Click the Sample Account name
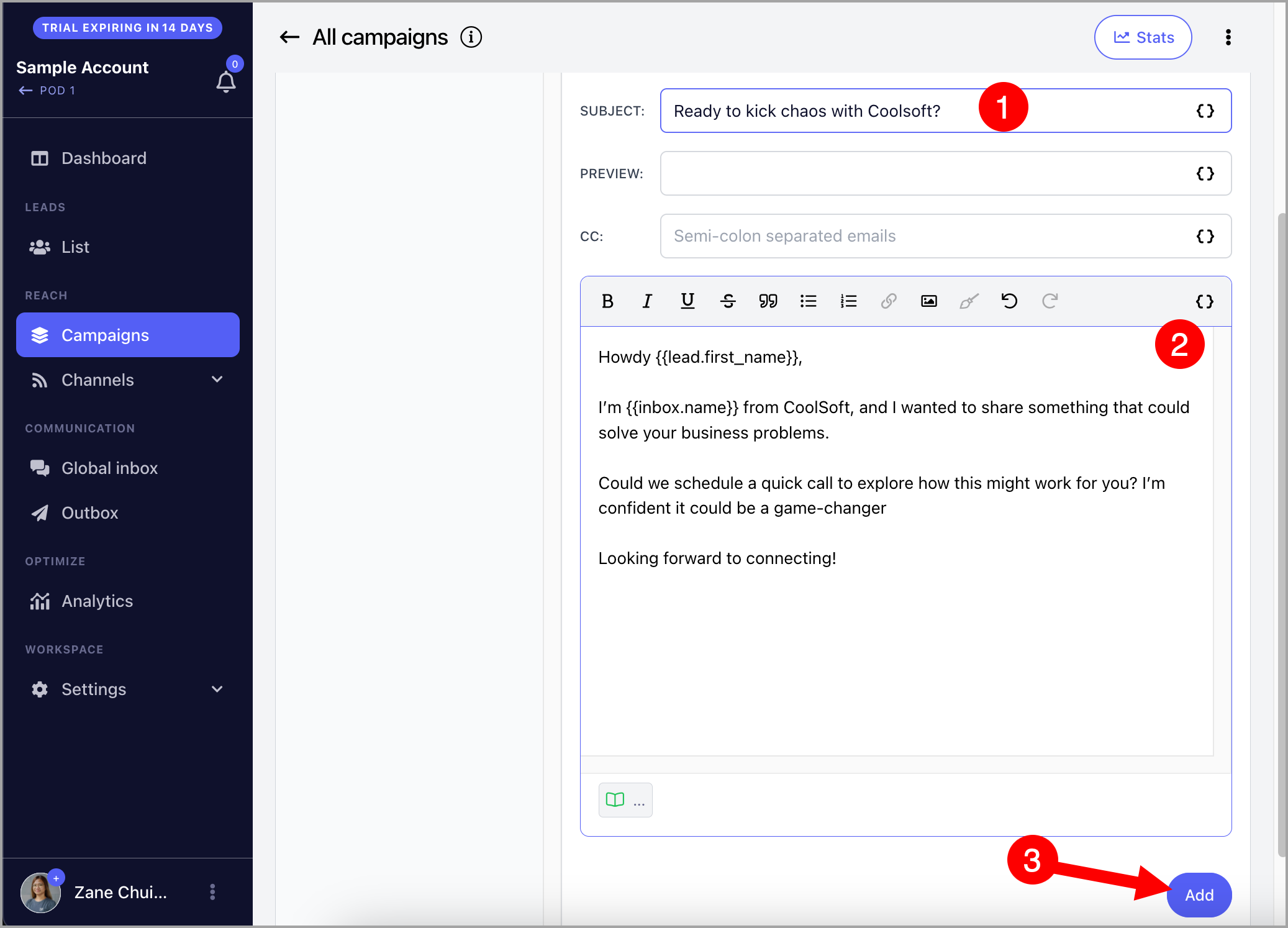The image size is (1288, 928). click(x=82, y=67)
